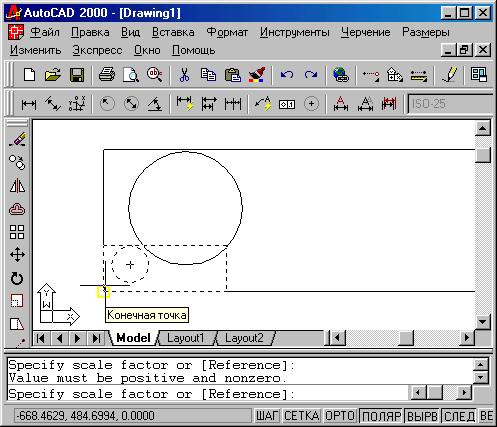Click the Undo arrow icon
497x427 pixels.
287,75
